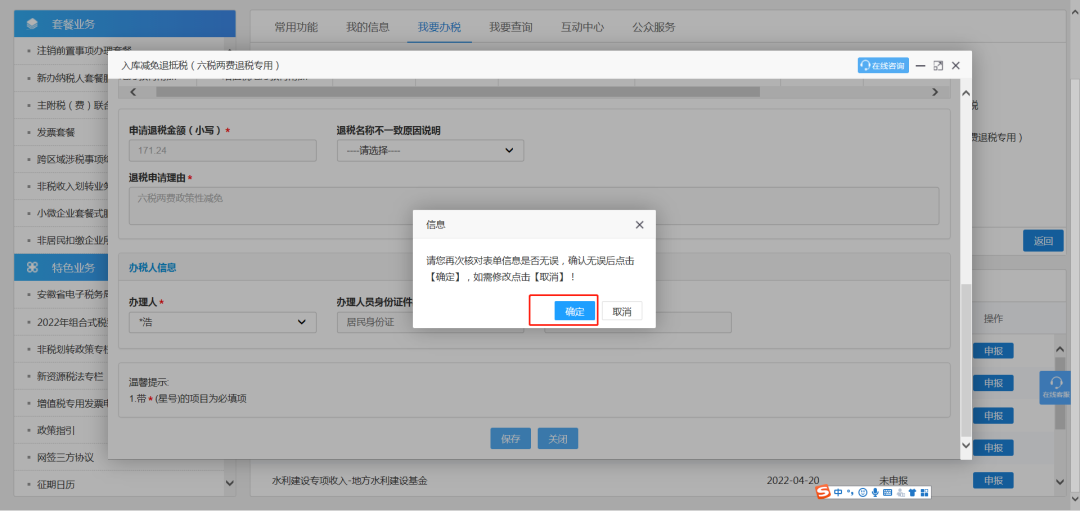Image resolution: width=1080 pixels, height=511 pixels.
Task: Open 网签三方协议 in sidebar
Action: [65, 457]
